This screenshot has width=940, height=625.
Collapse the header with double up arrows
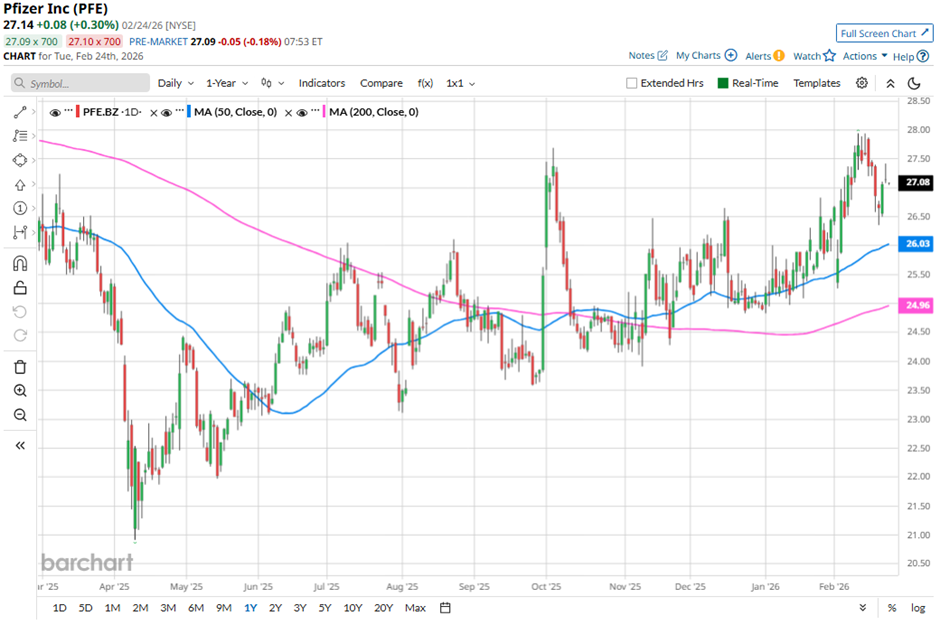pyautogui.click(x=890, y=83)
